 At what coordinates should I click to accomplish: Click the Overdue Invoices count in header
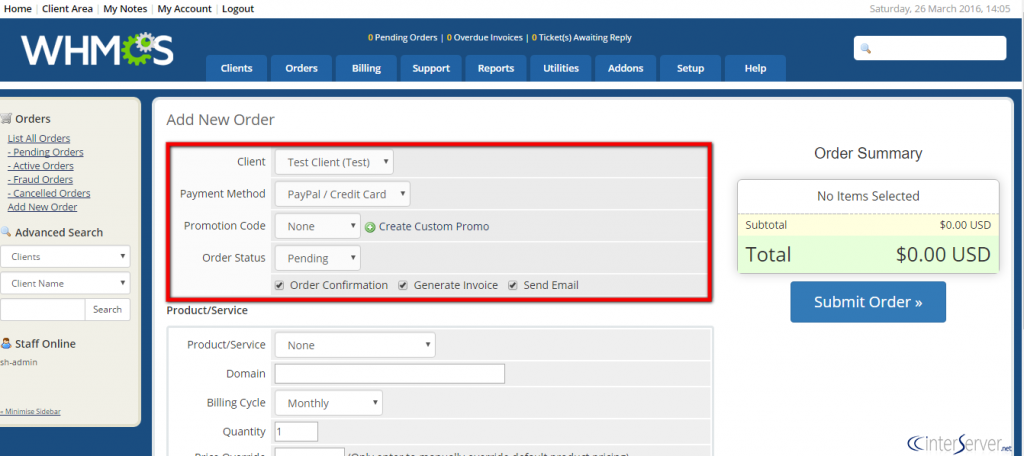[485, 38]
